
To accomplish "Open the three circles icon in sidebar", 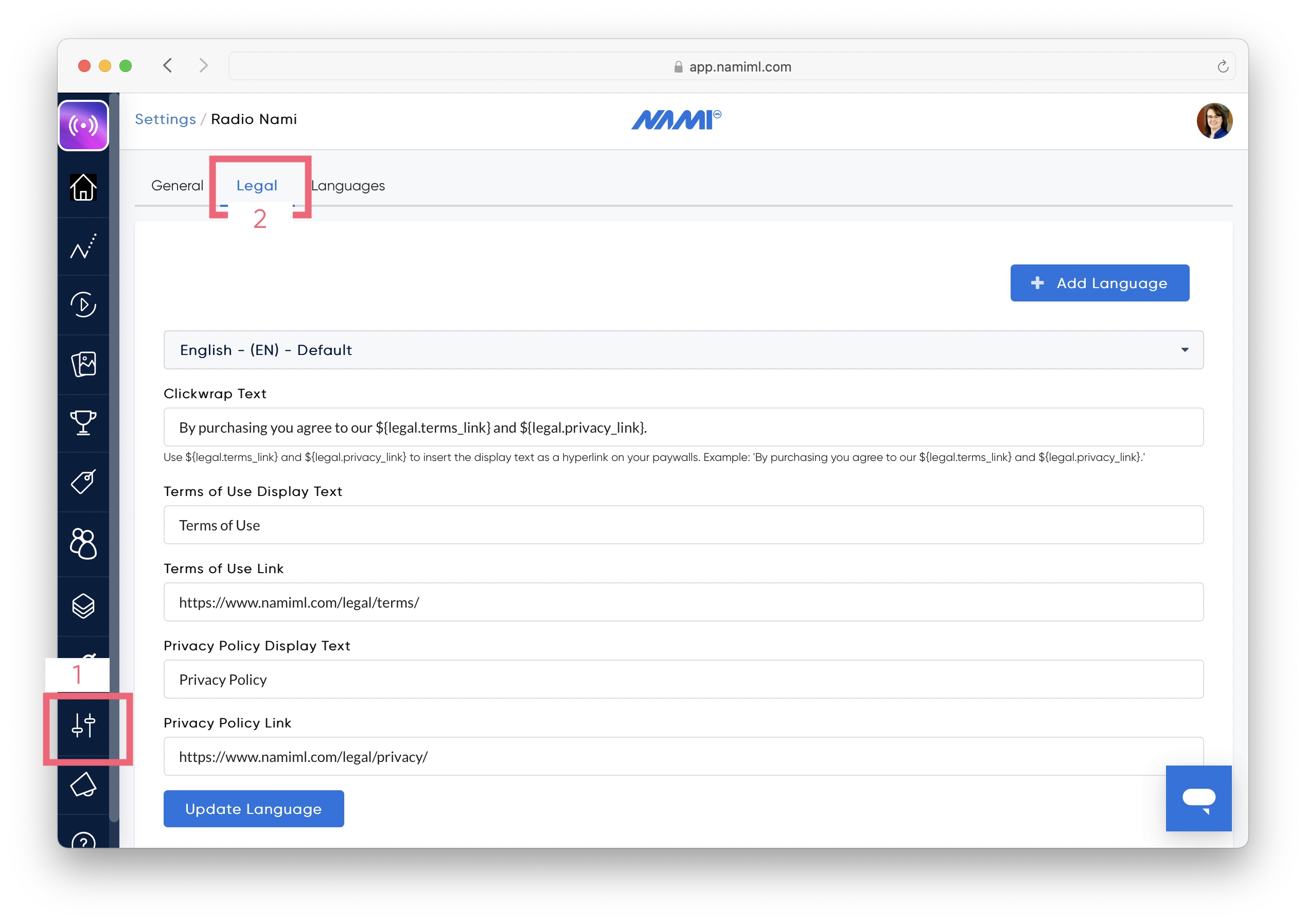I will [83, 543].
